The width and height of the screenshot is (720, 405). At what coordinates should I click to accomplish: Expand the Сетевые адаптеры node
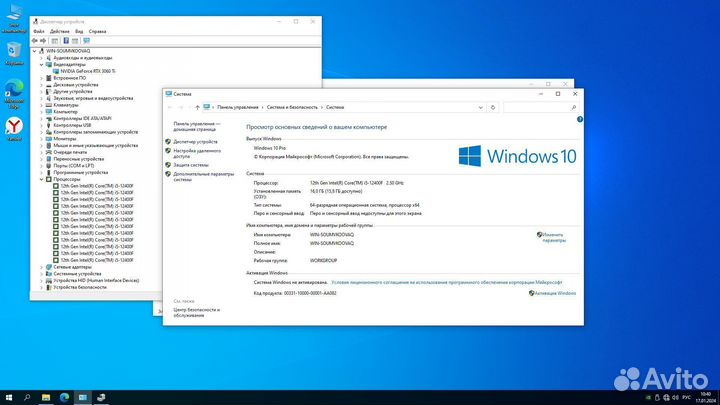[41, 267]
